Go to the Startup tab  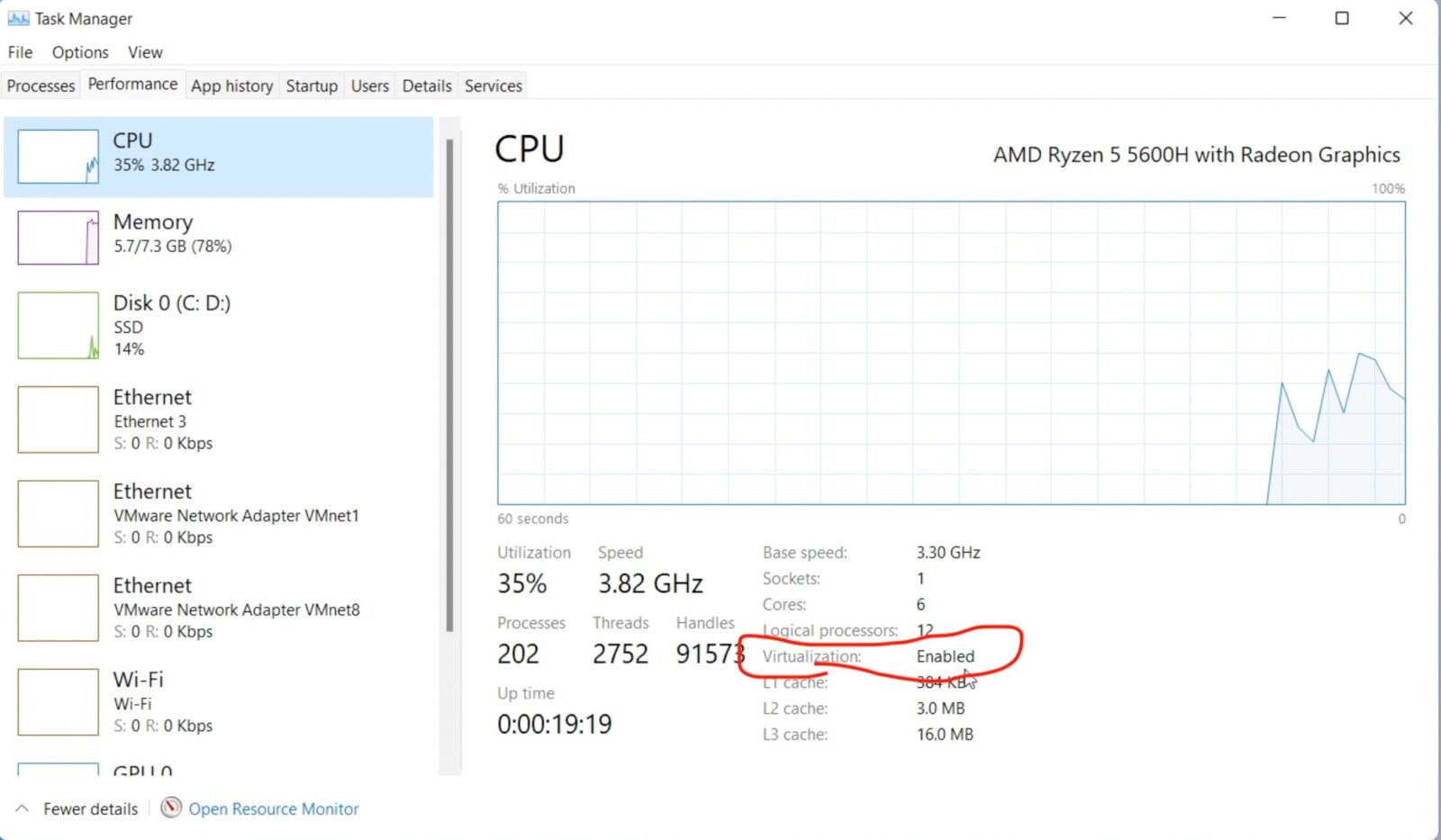click(312, 86)
